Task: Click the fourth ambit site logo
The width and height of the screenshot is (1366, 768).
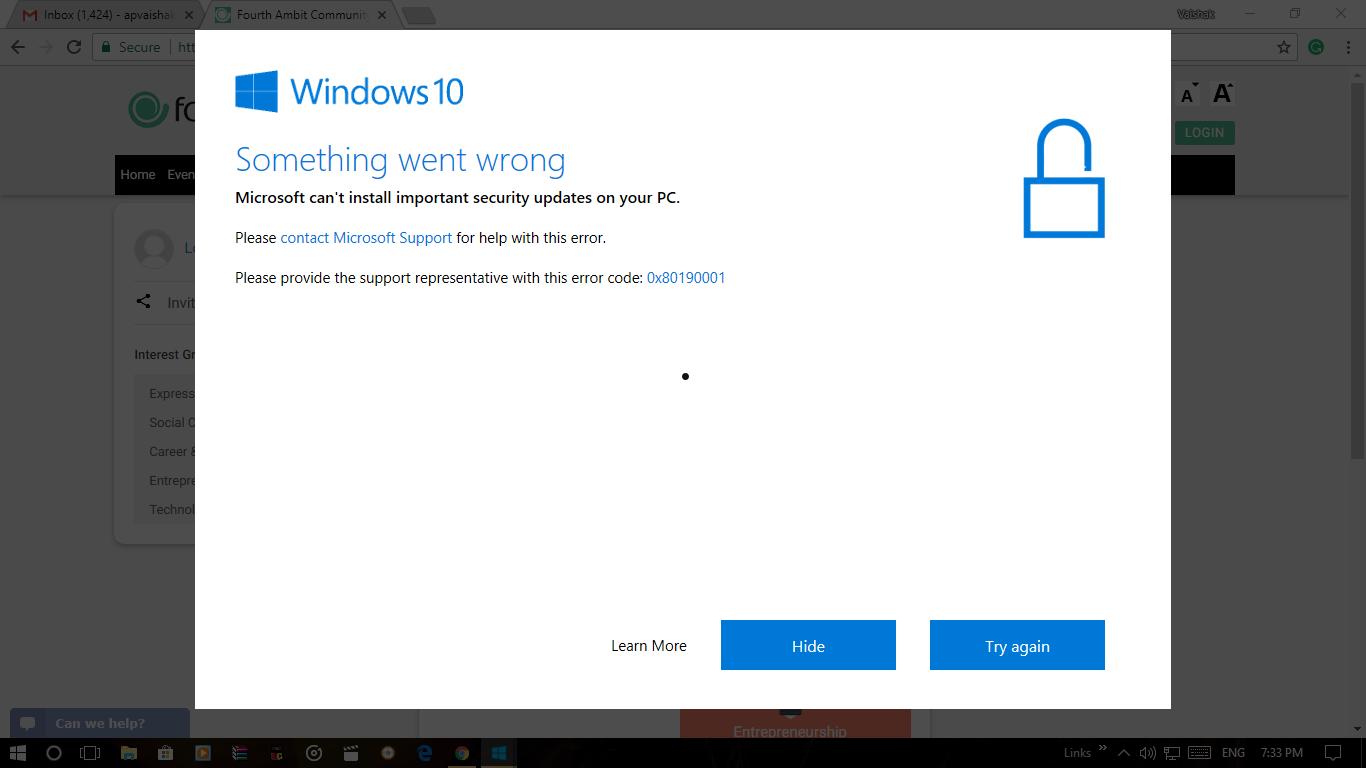Action: (161, 109)
